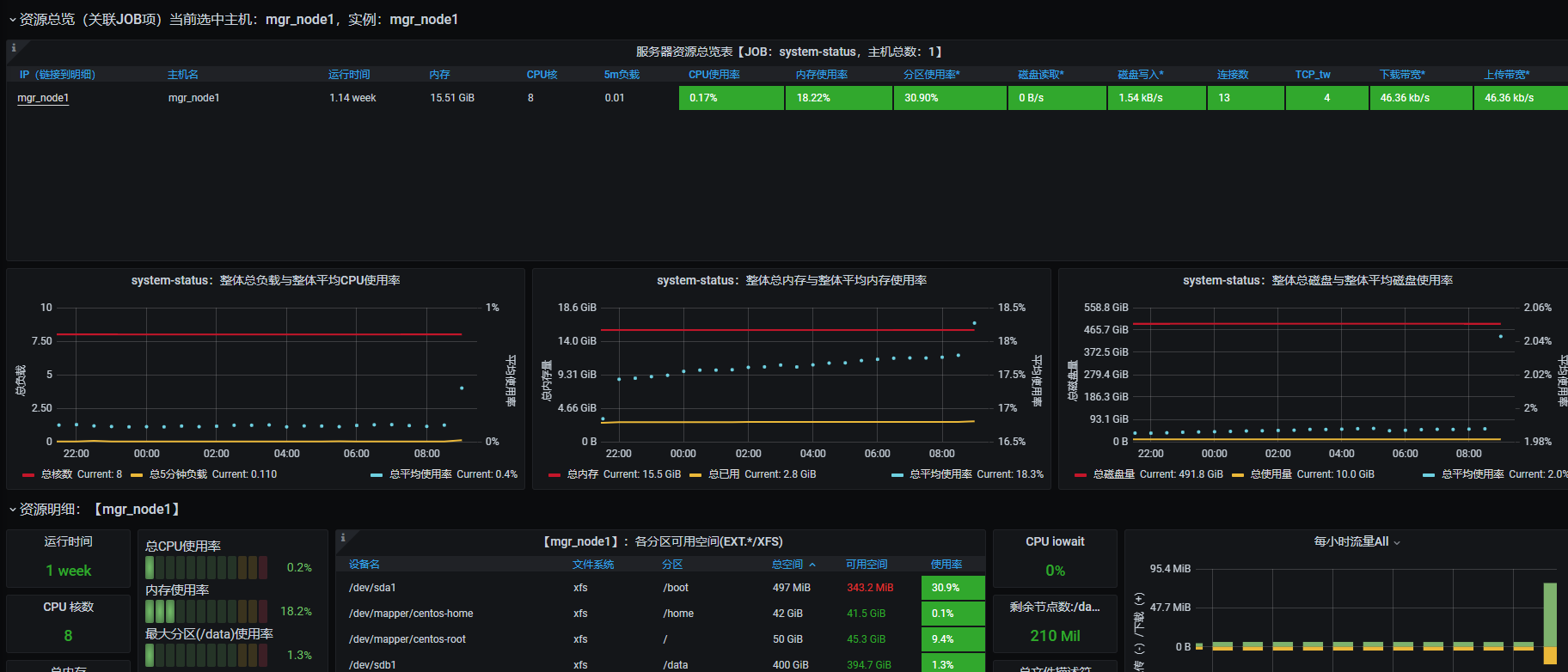Image resolution: width=1568 pixels, height=672 pixels.
Task: Click the 总CPU使用率 bar gauge
Action: (x=206, y=567)
